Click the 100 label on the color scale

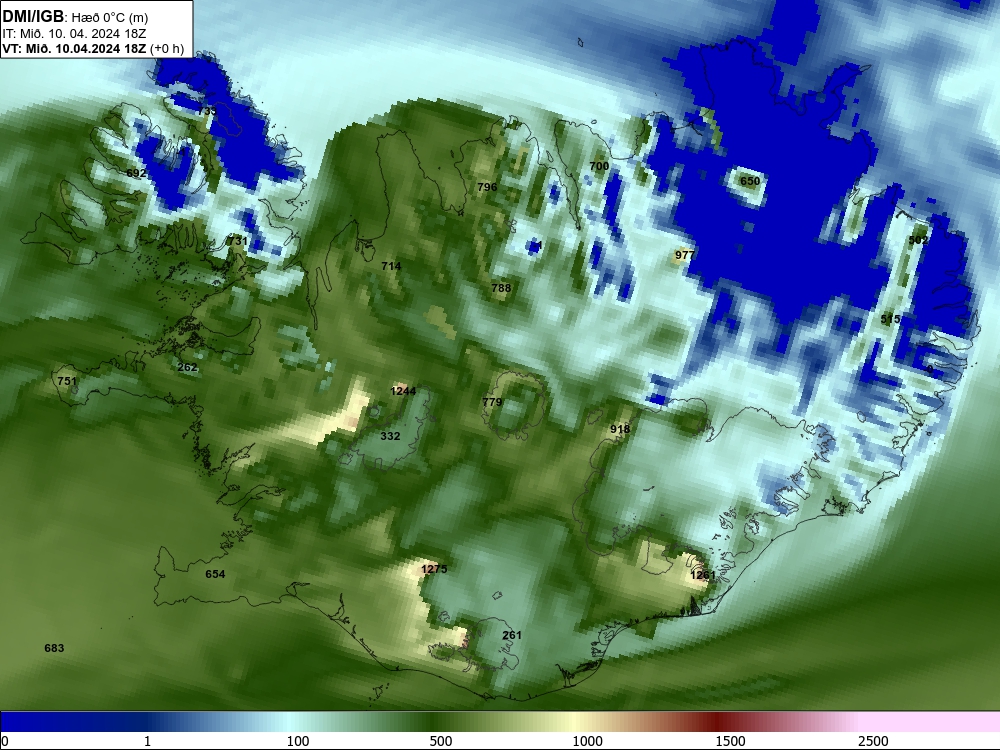[x=298, y=741]
